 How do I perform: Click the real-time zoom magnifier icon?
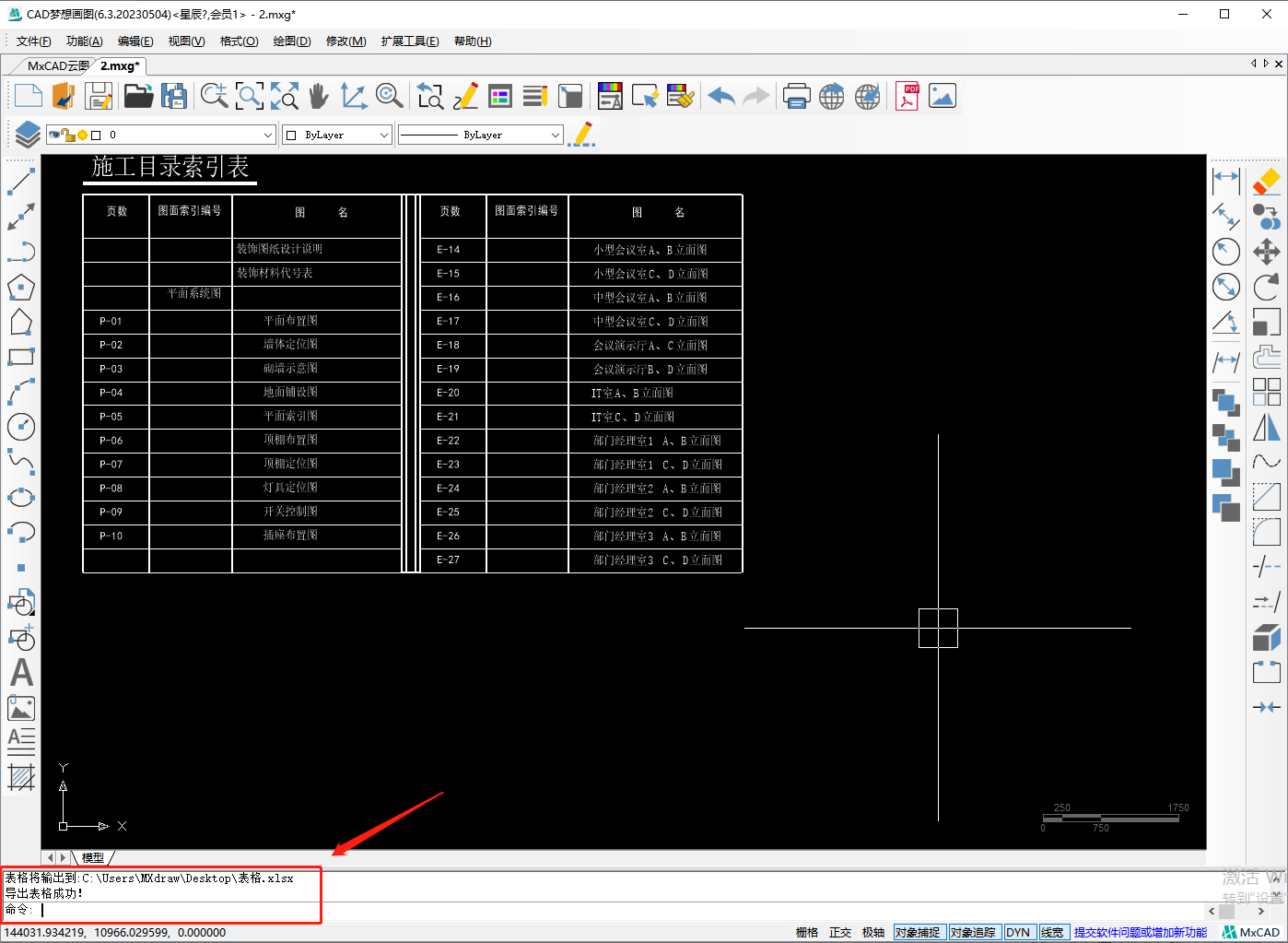click(x=389, y=96)
